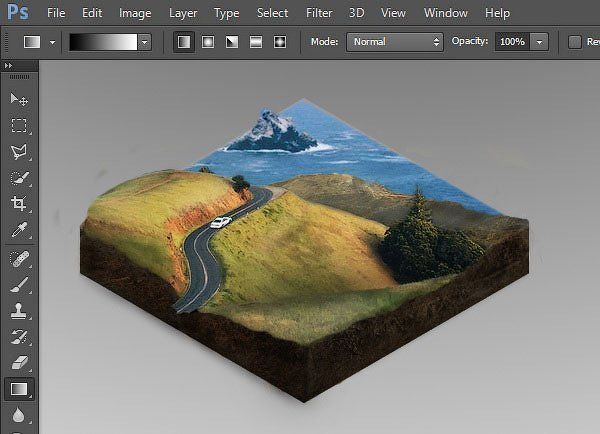
Task: Click the Opacity 100% input field
Action: 512,42
